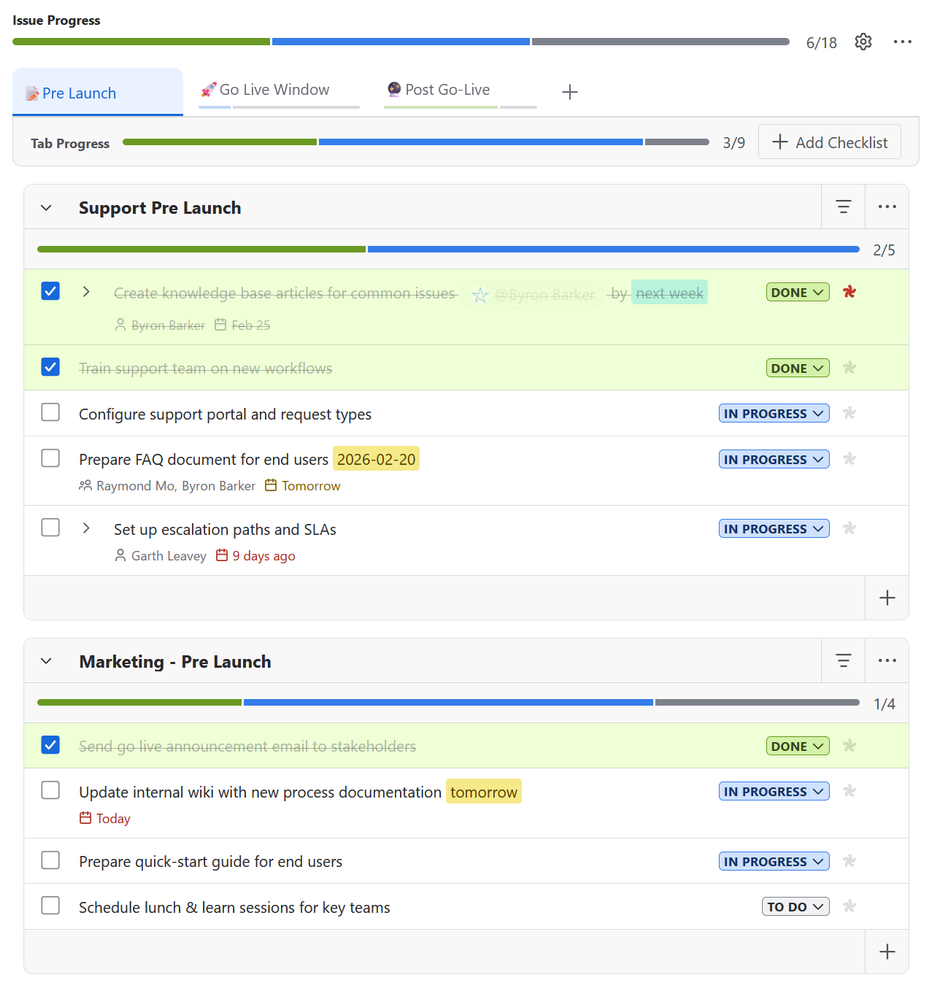Screen dimensions: 932x999
Task: Click the Raymond Mo, Byron Barker assignees icon
Action: coord(85,485)
